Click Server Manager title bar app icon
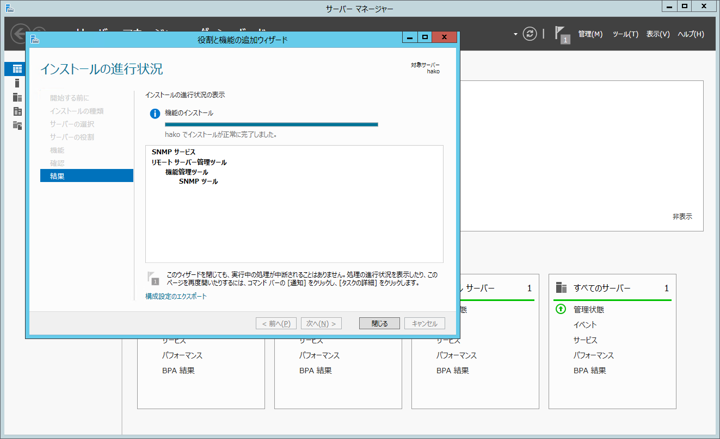 coord(9,8)
